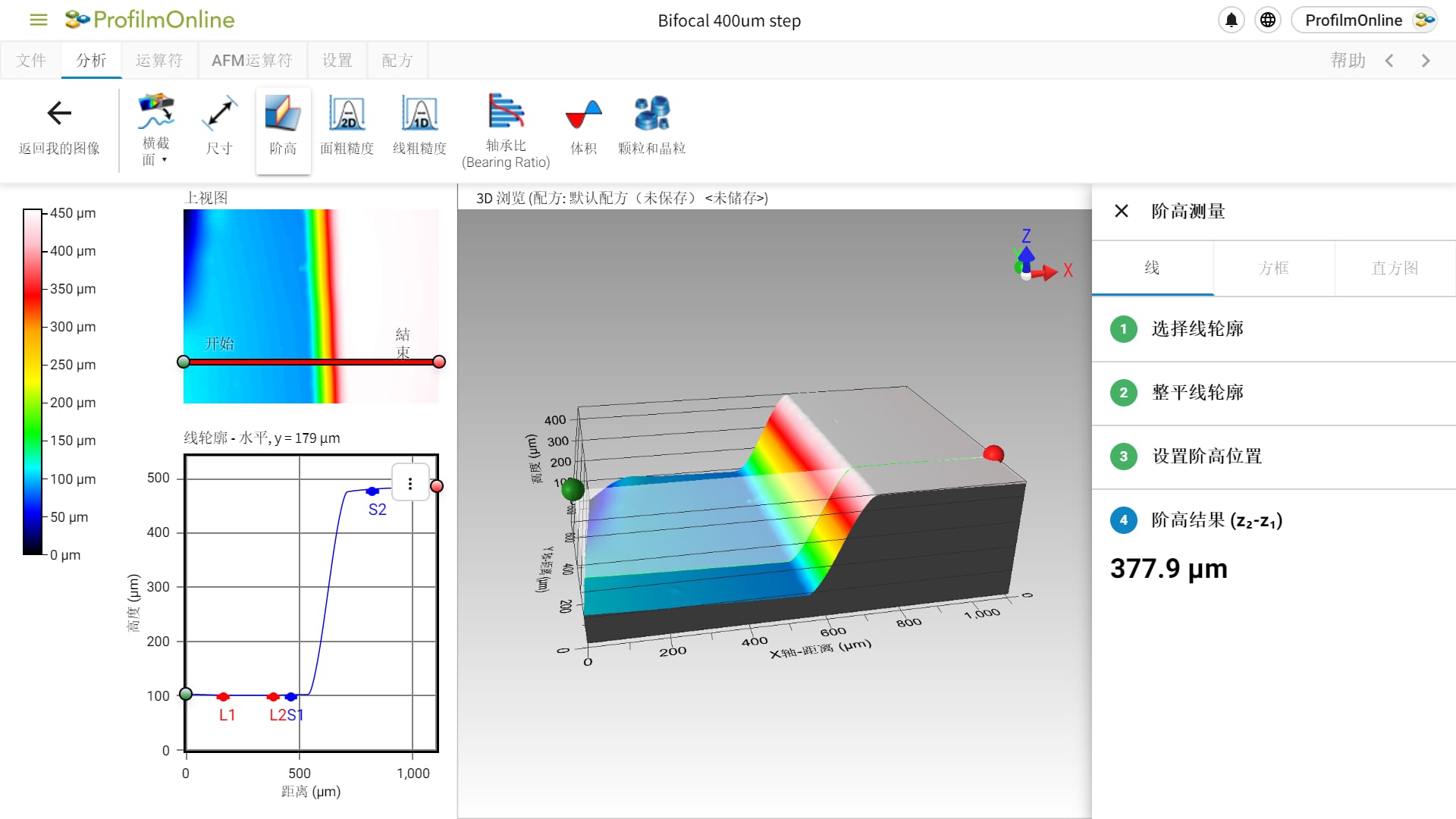Image resolution: width=1456 pixels, height=819 pixels.
Task: Open the notifications bell
Action: (x=1232, y=20)
